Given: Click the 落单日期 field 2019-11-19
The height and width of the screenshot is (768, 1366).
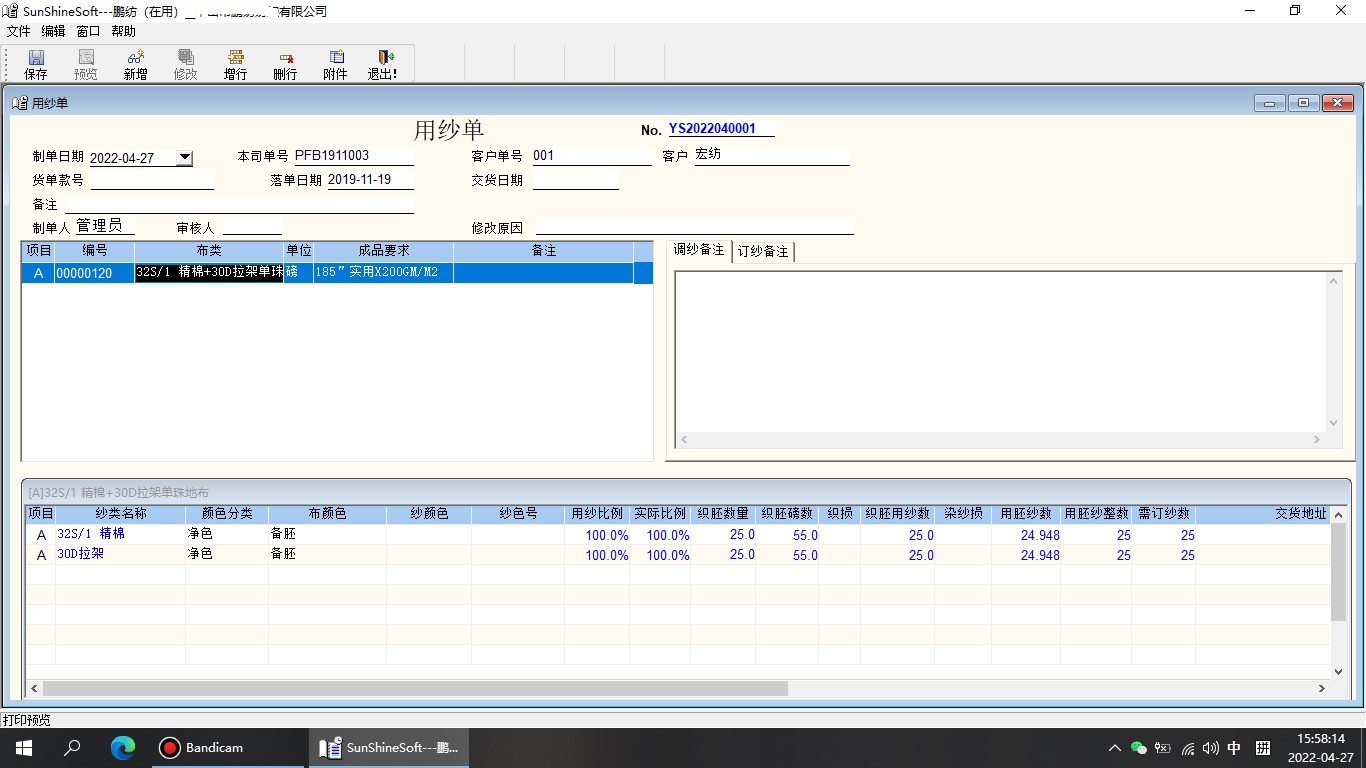Looking at the screenshot, I should point(370,180).
